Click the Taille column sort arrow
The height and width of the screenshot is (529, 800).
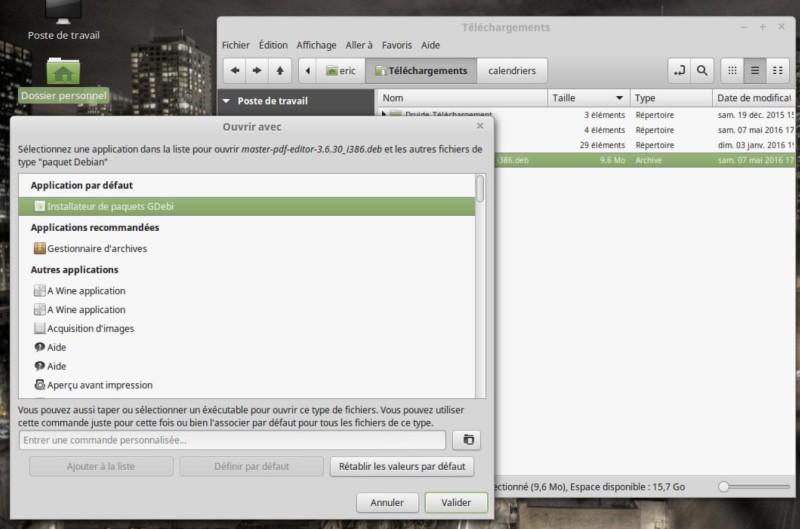[x=620, y=98]
